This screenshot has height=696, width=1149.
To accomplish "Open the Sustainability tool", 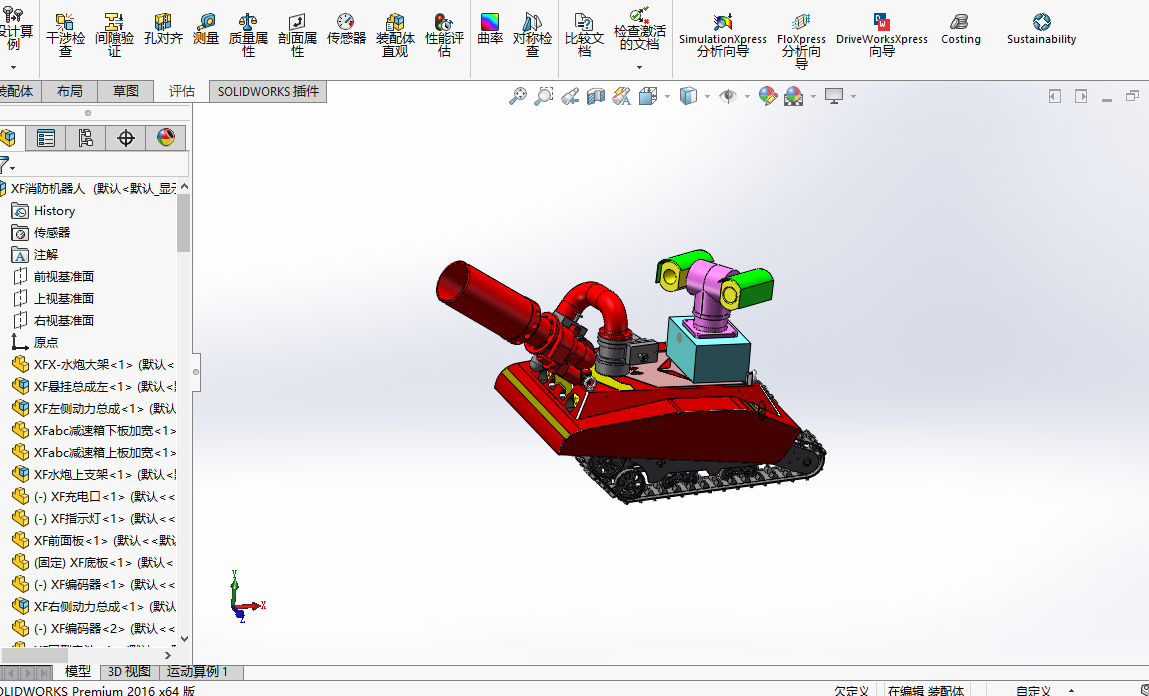I will click(1041, 29).
